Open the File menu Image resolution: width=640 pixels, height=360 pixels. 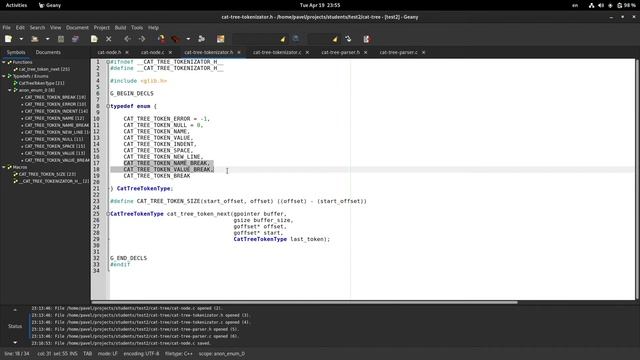tap(7, 28)
